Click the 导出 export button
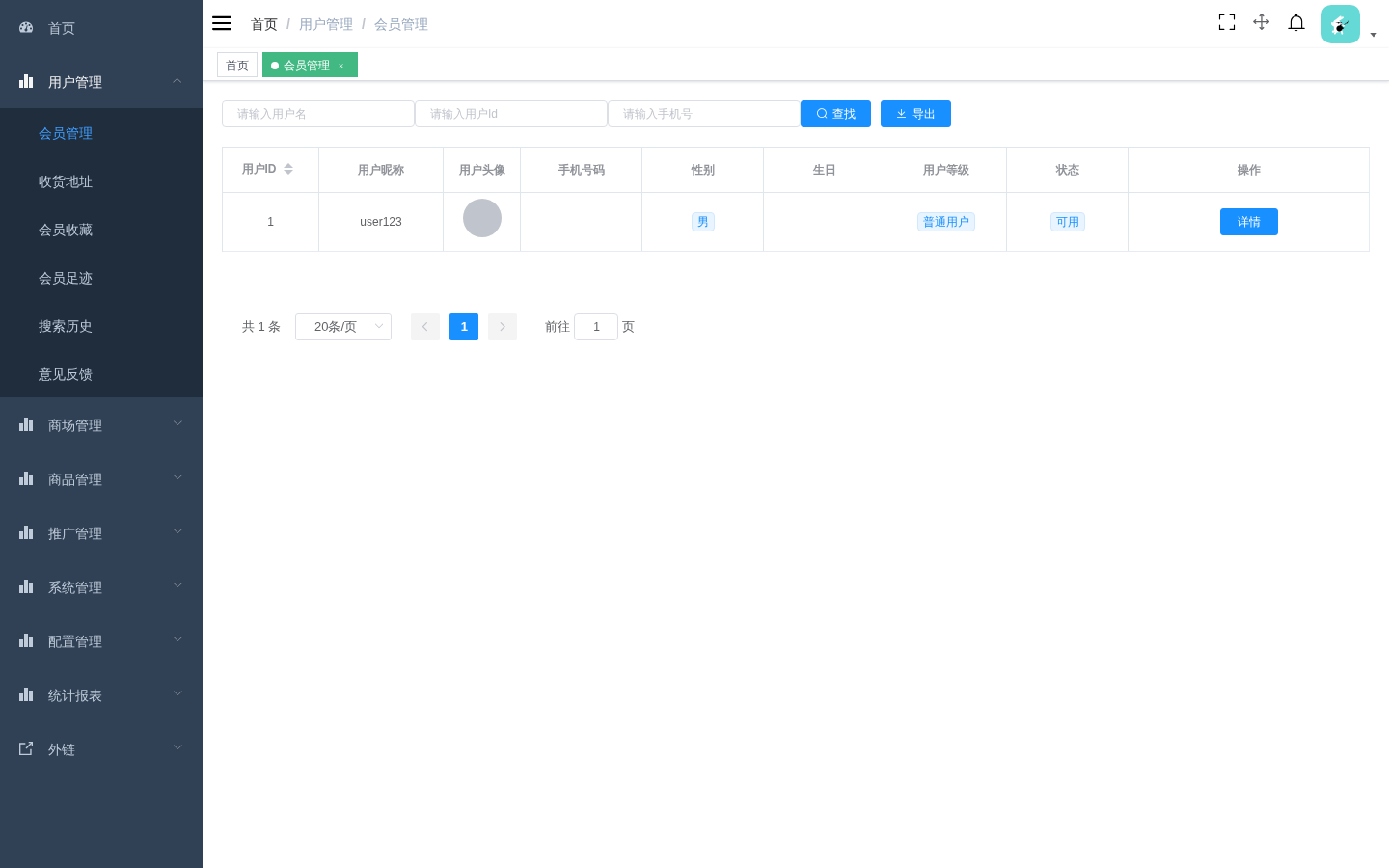 915,114
